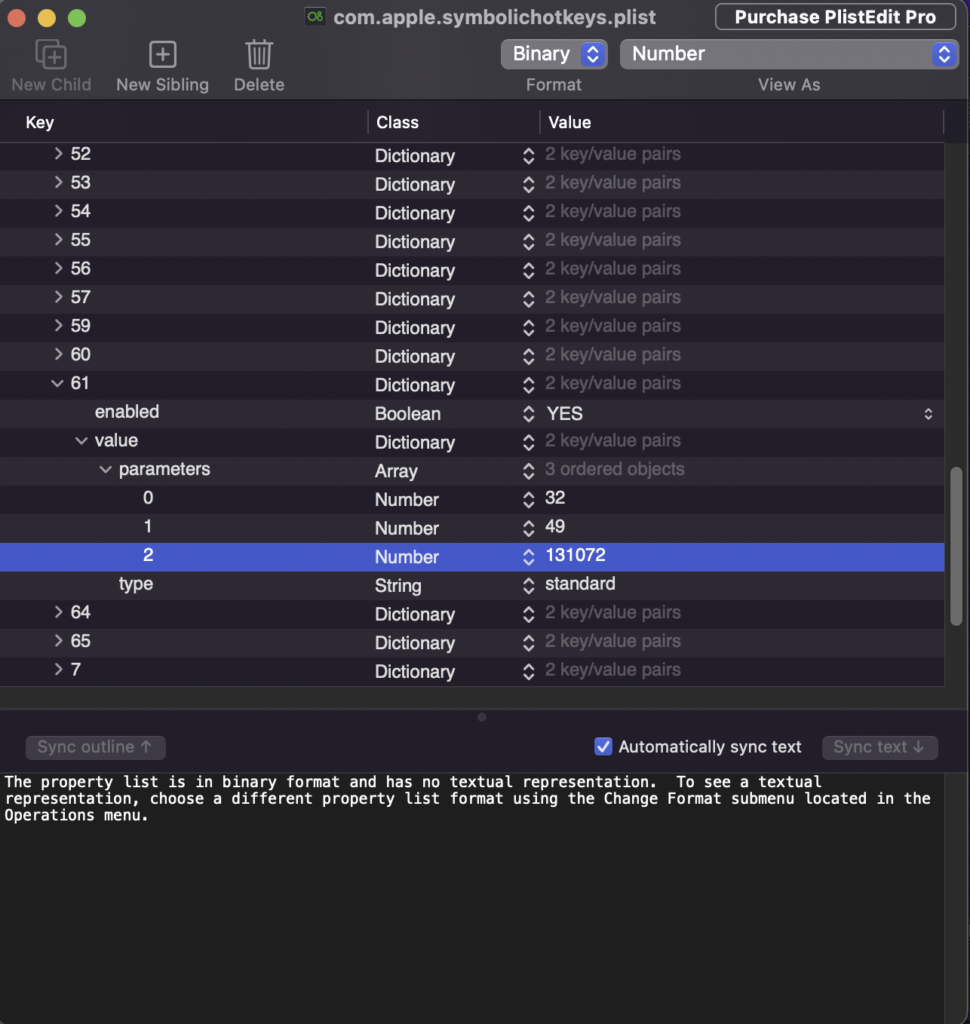Image resolution: width=970 pixels, height=1024 pixels.
Task: Click the New Sibling toolbar icon
Action: click(x=162, y=54)
